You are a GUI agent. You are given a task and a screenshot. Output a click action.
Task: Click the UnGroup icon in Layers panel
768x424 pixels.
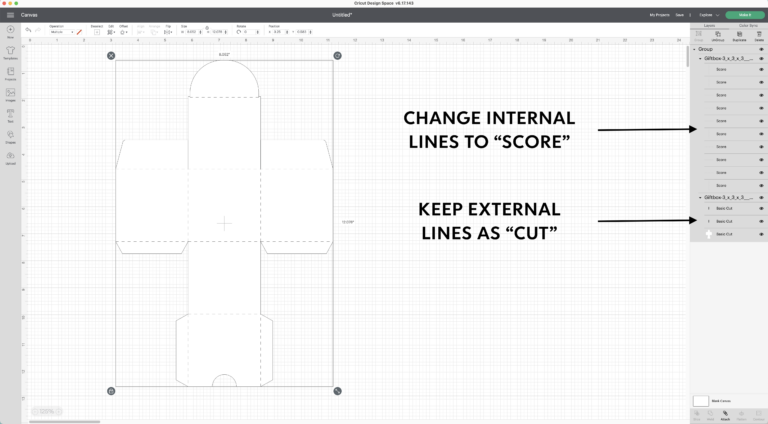pyautogui.click(x=716, y=34)
